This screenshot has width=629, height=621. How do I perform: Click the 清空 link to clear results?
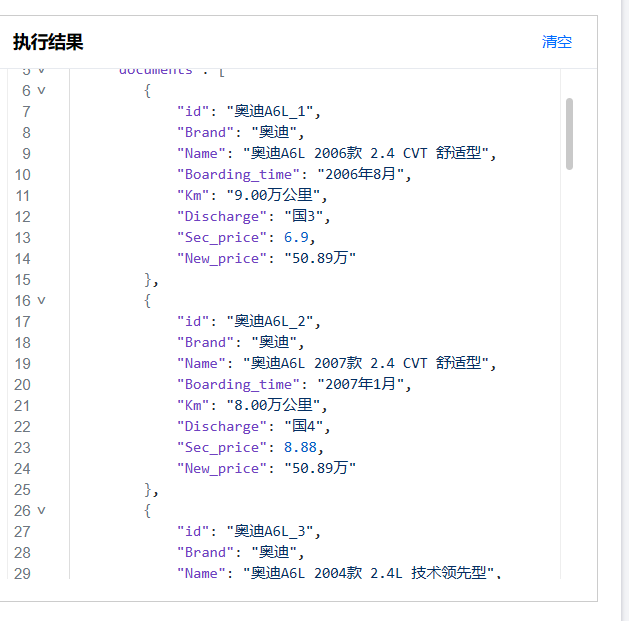coord(557,42)
